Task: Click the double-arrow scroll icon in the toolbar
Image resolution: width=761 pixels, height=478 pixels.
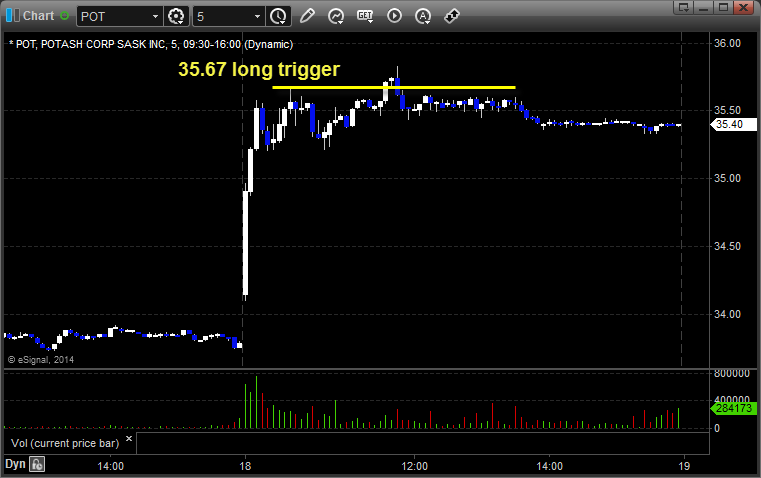Action: pyautogui.click(x=452, y=16)
